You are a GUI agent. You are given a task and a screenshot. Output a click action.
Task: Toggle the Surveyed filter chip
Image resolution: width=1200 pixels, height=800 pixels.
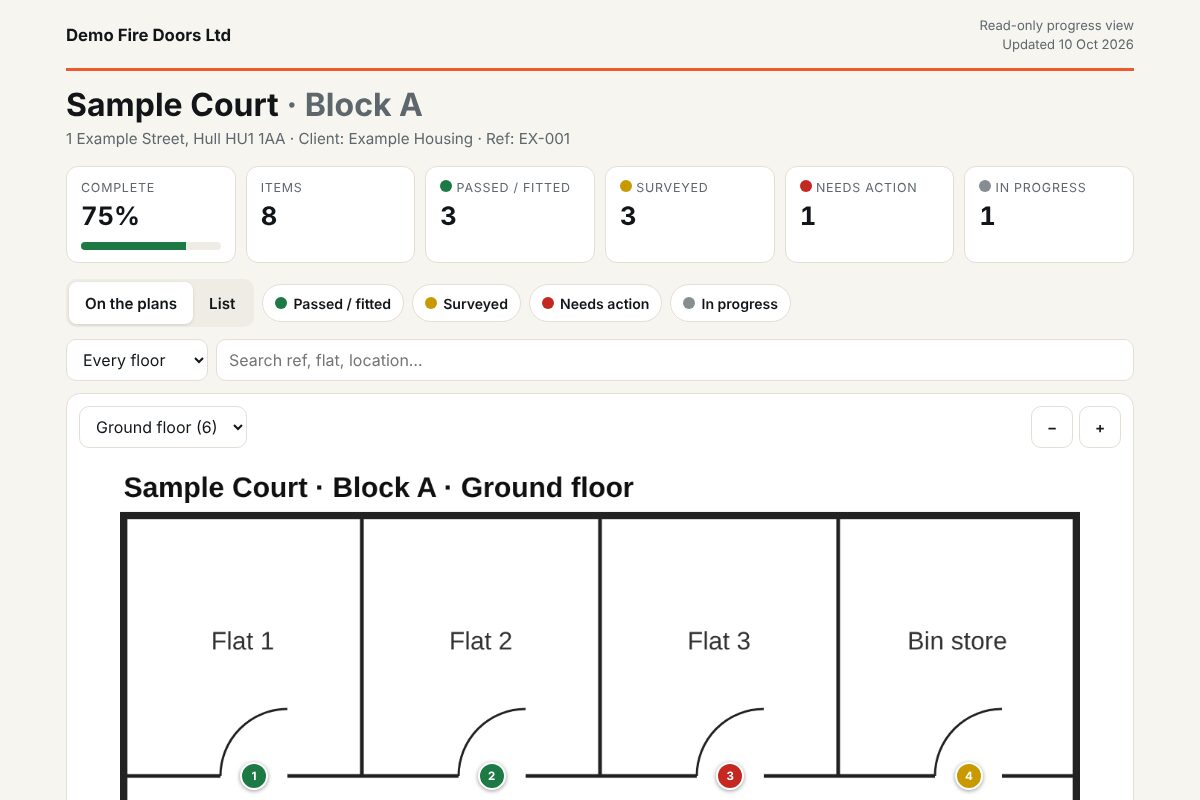tap(466, 303)
